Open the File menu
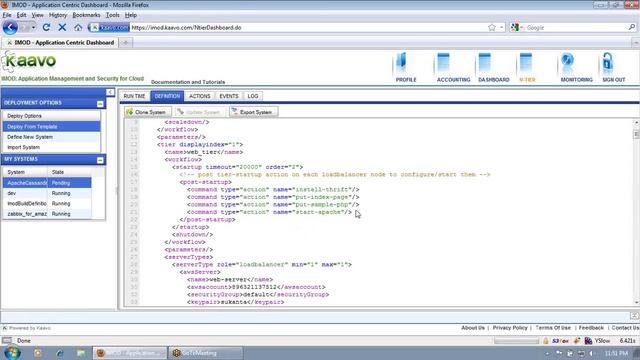This screenshot has height=360, width=640. pos(7,15)
